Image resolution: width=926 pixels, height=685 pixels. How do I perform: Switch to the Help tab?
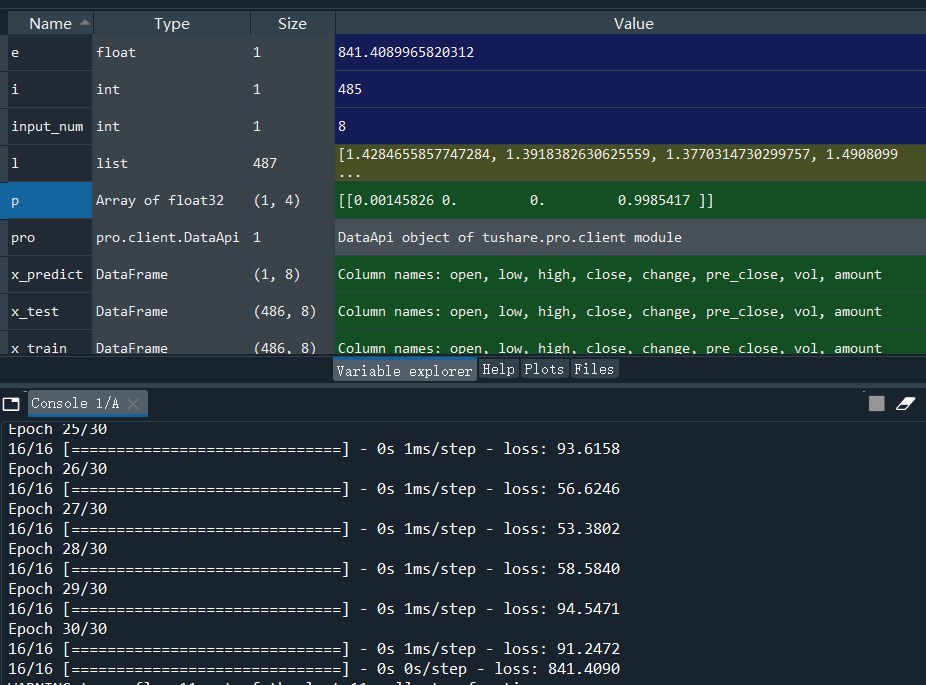click(498, 369)
